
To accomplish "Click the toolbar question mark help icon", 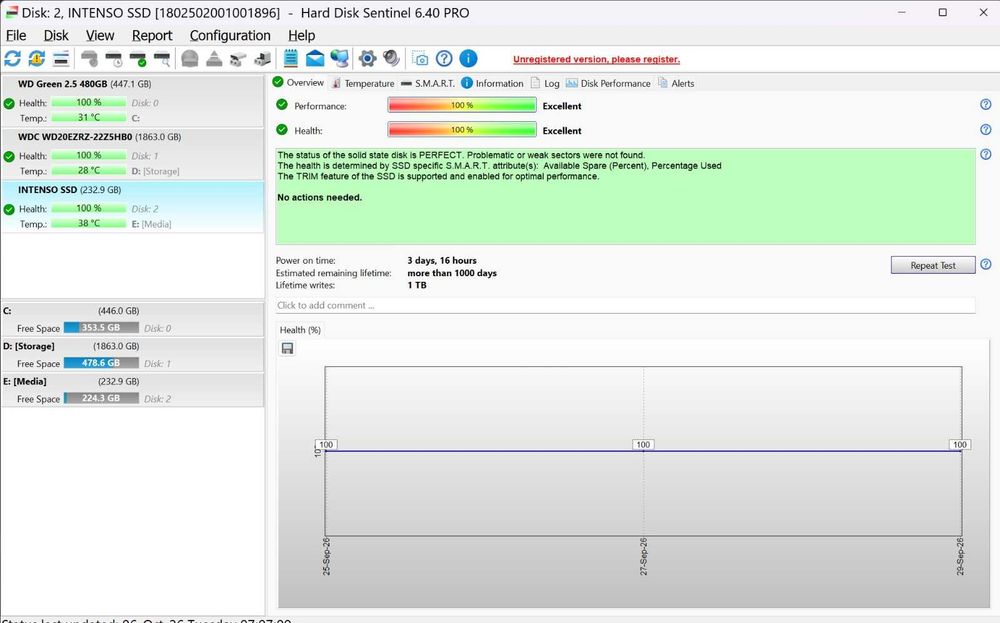I will pos(445,59).
